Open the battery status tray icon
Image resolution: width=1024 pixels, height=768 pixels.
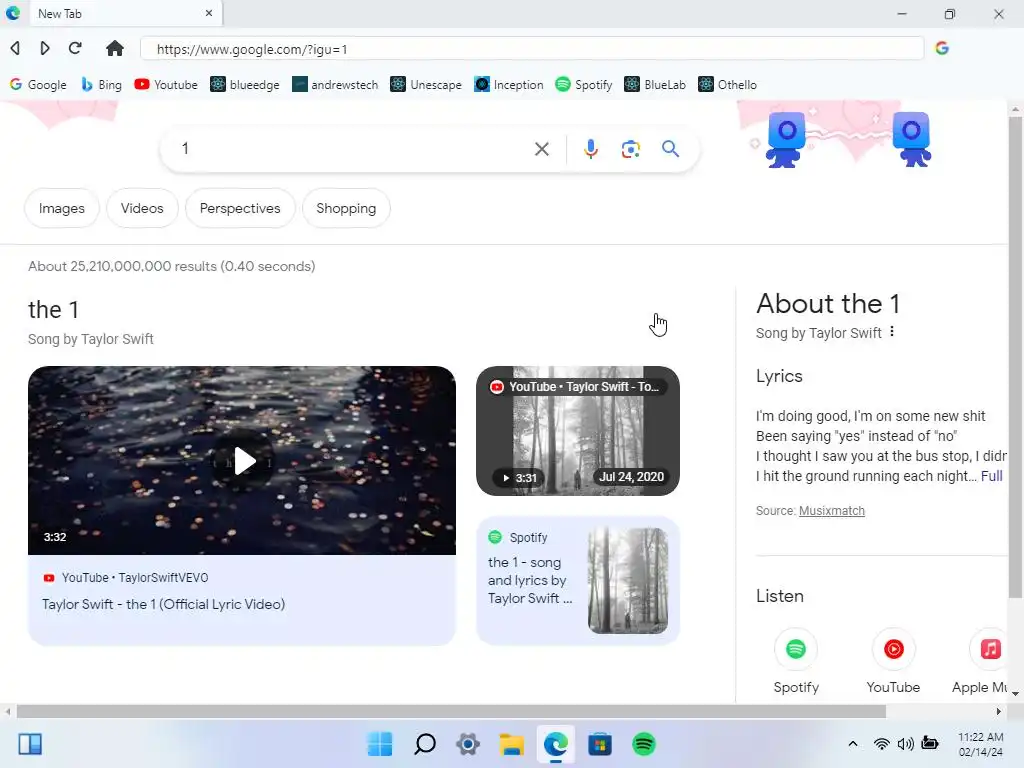(x=930, y=744)
